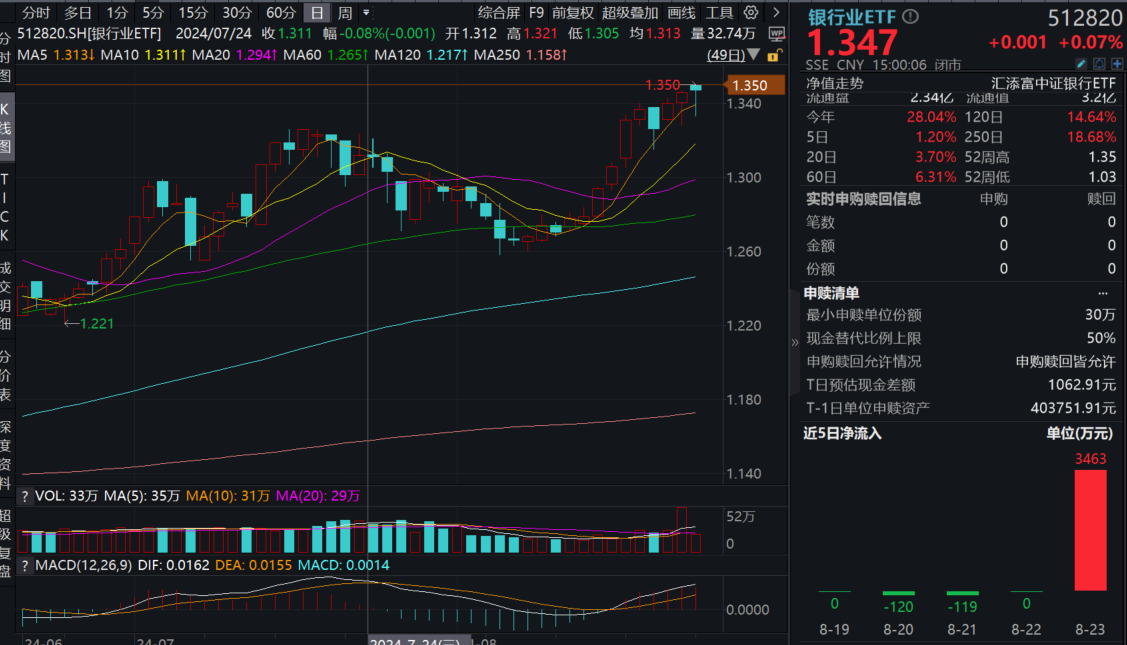Click the MA60 1.265 indicator label
The height and width of the screenshot is (645, 1127).
[326, 55]
